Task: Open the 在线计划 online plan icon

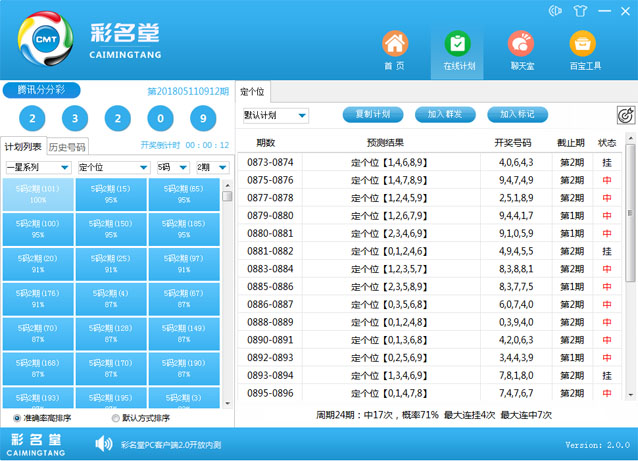Action: (458, 44)
